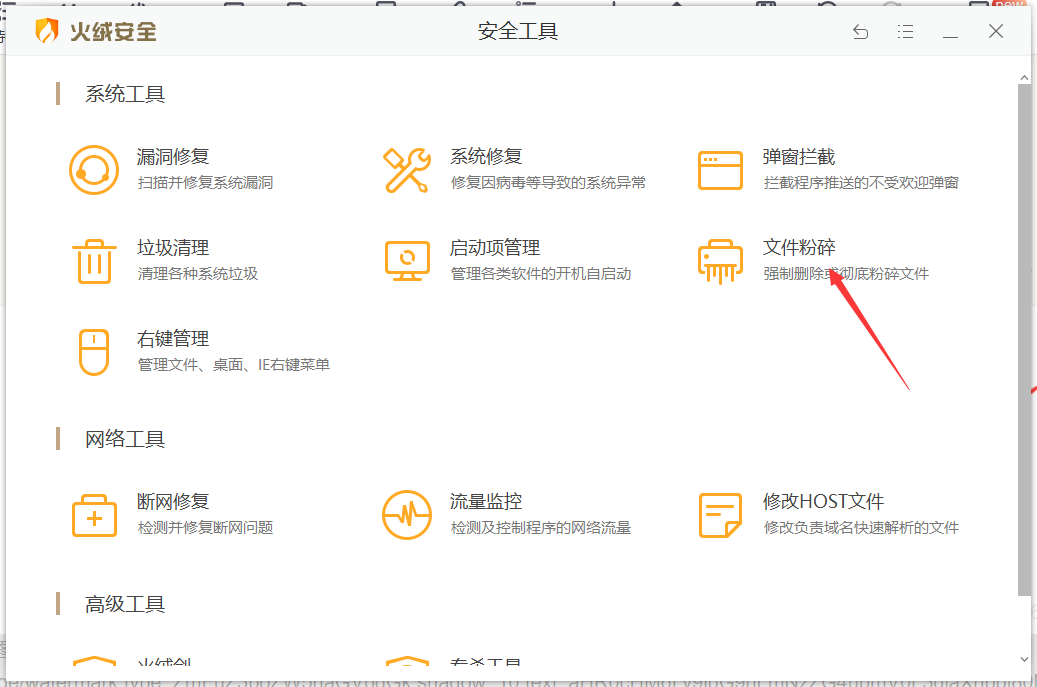Click the 高级工具 section heading

(x=125, y=604)
